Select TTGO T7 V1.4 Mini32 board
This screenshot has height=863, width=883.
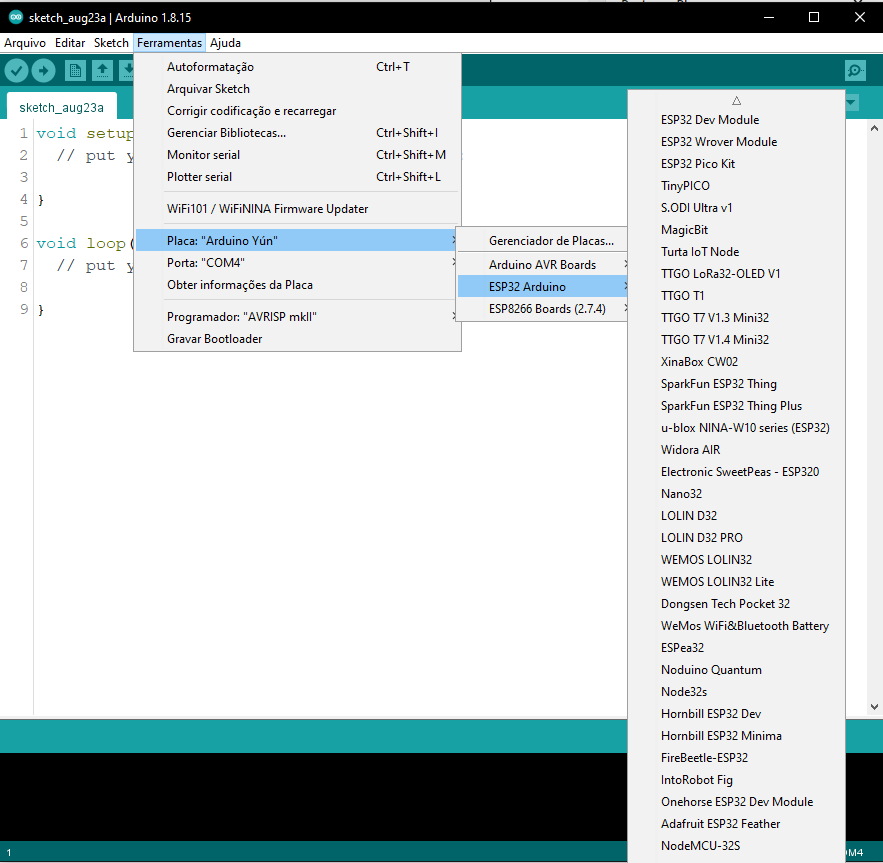pos(737,340)
